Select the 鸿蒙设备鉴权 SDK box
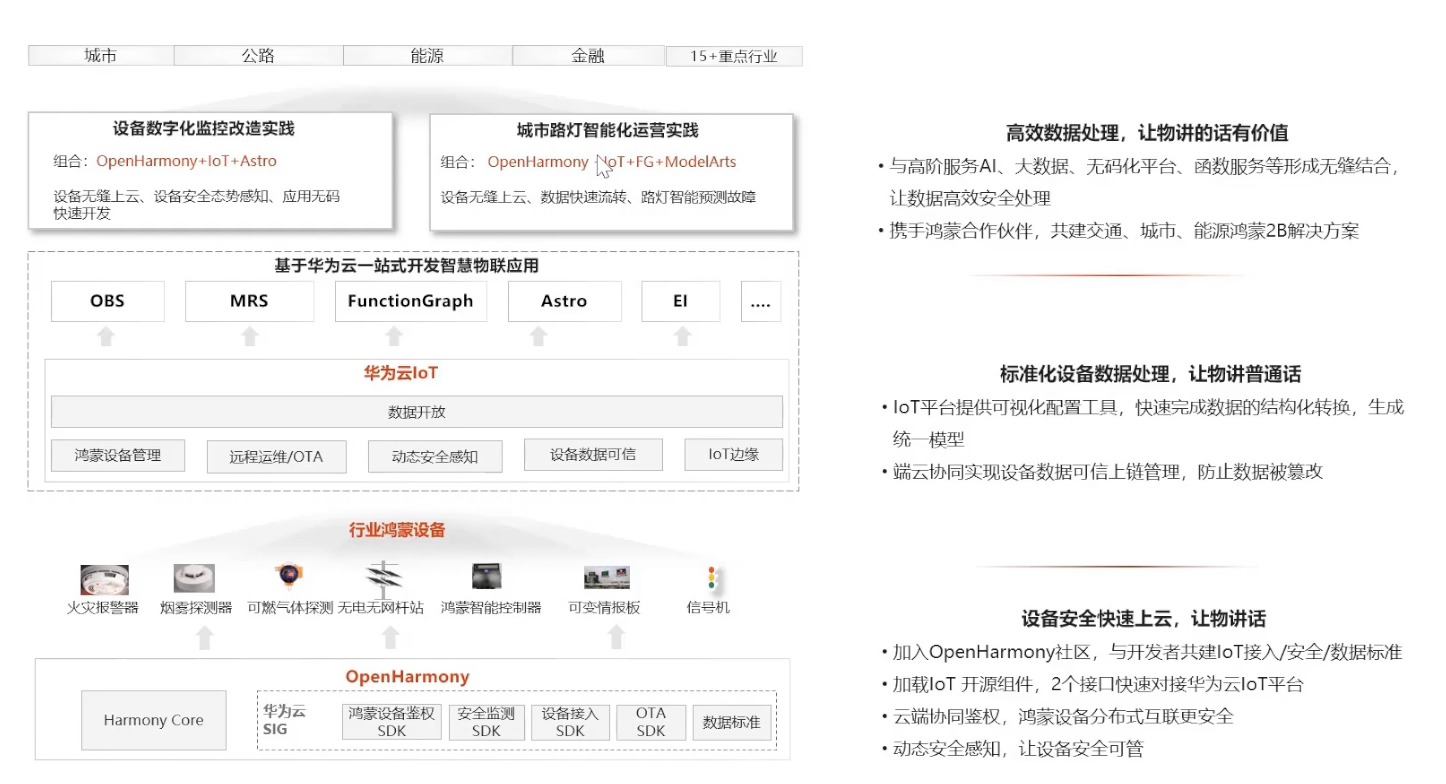 click(x=392, y=722)
